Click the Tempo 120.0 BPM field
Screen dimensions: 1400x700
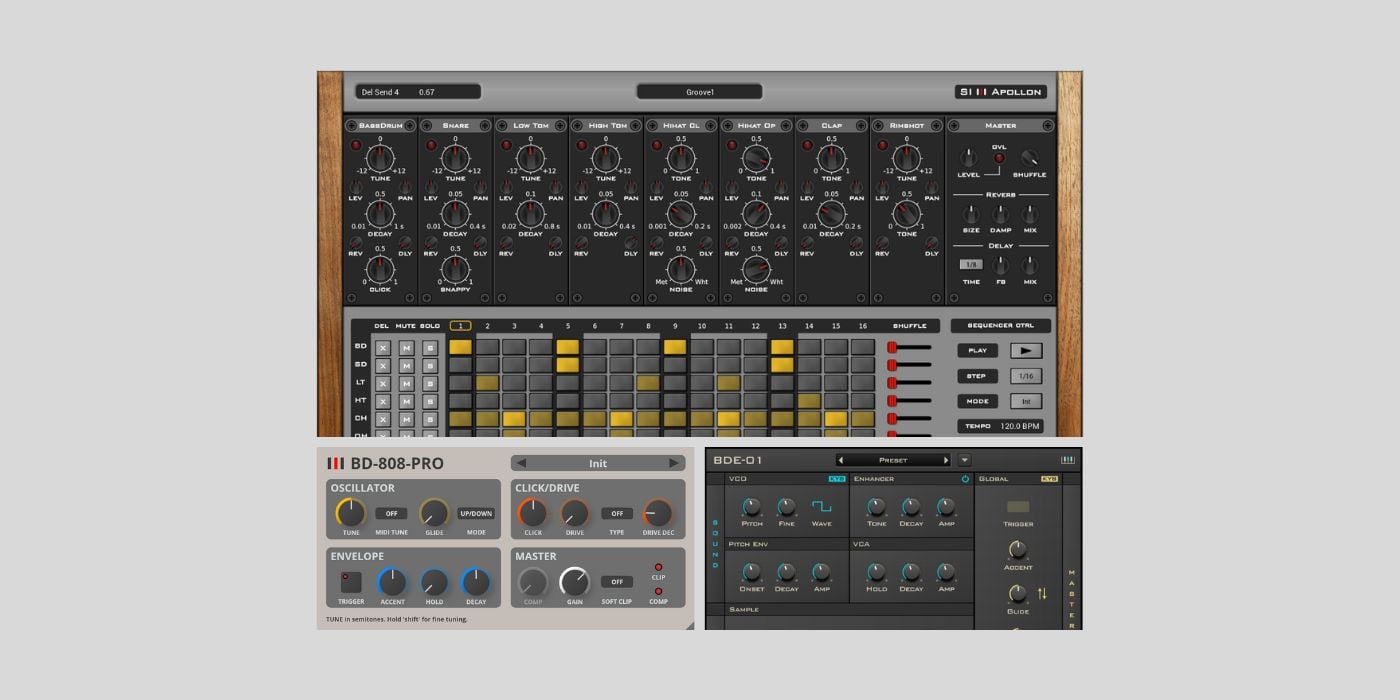pyautogui.click(x=1018, y=425)
